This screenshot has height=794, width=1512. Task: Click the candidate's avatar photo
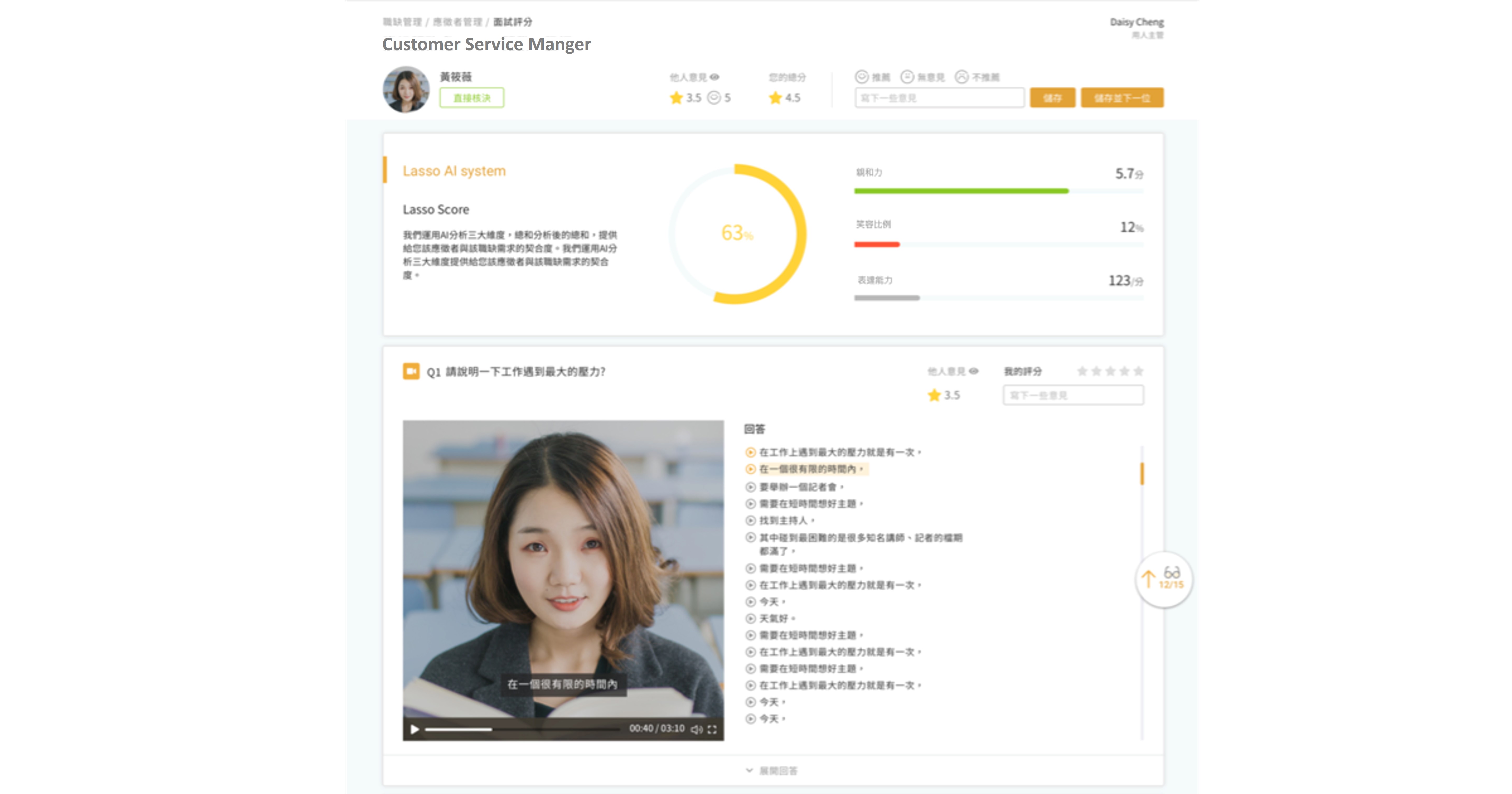(x=406, y=89)
